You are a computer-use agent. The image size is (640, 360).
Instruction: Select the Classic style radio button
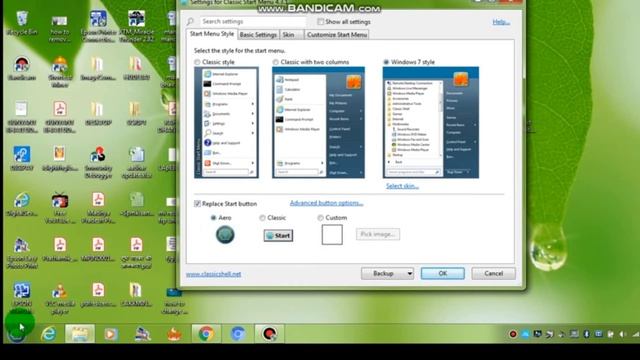pyautogui.click(x=197, y=62)
